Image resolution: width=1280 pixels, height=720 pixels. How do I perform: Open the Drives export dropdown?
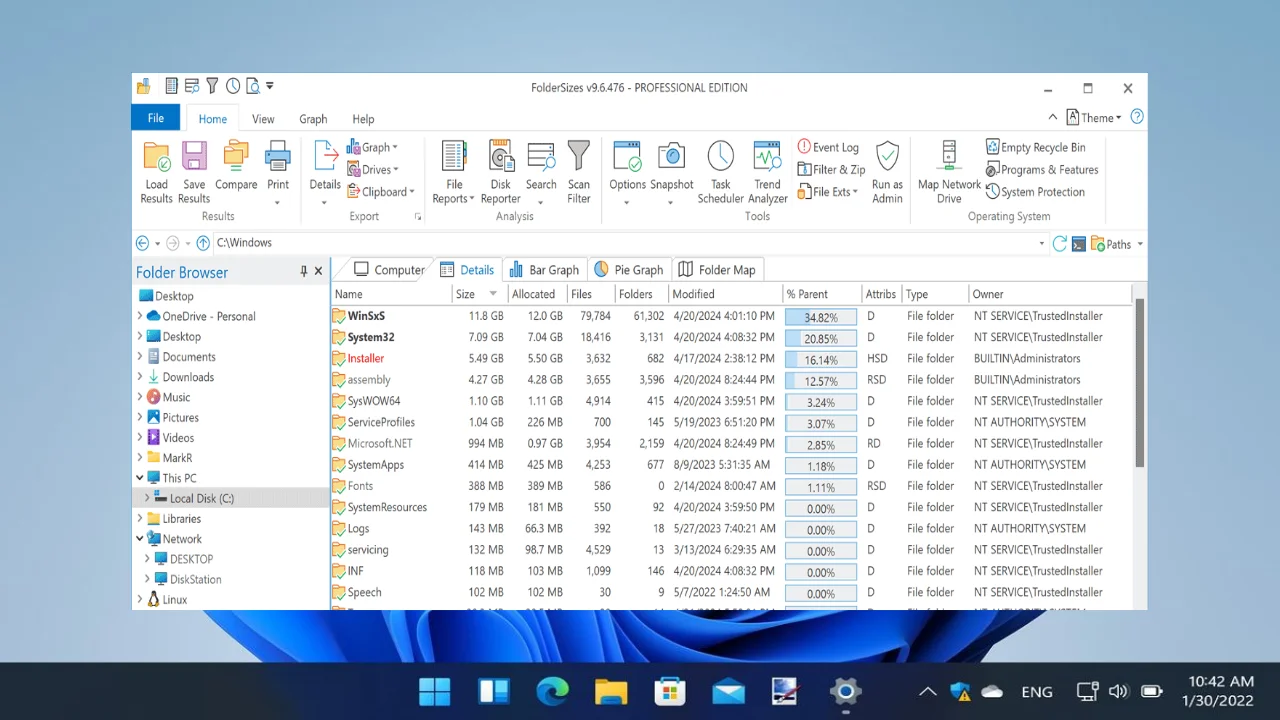(372, 169)
